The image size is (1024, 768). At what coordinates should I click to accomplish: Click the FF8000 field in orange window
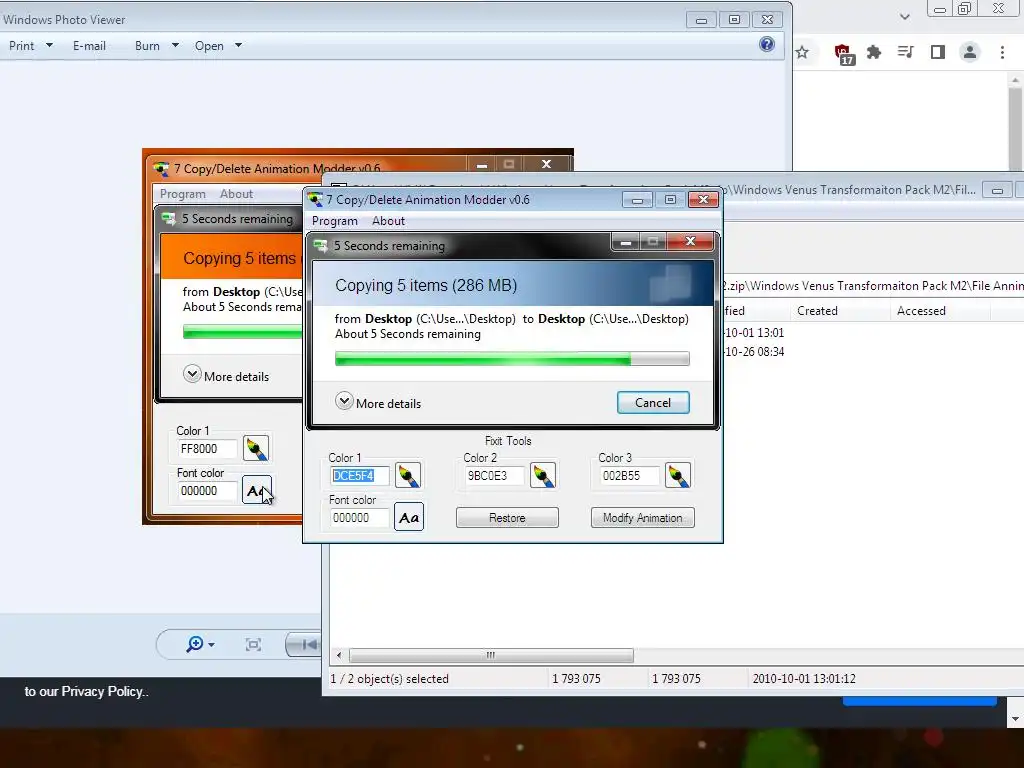tap(207, 449)
